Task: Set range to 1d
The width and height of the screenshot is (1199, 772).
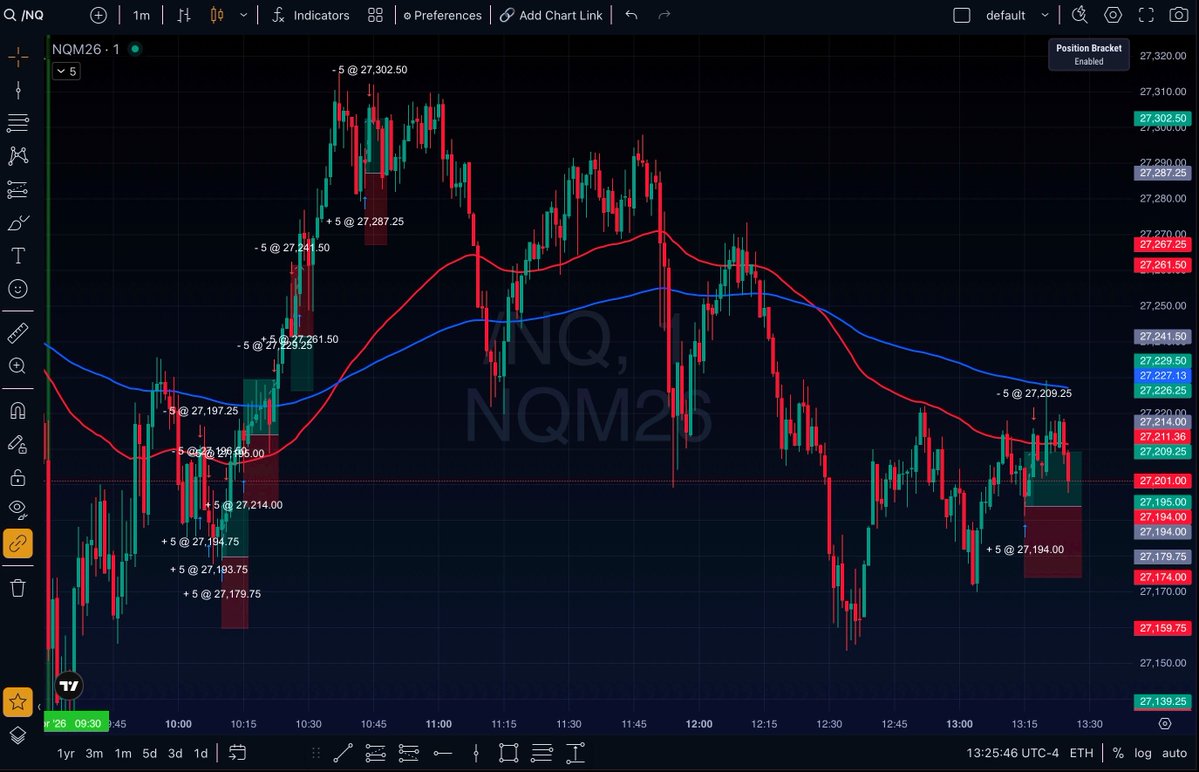Action: 201,754
